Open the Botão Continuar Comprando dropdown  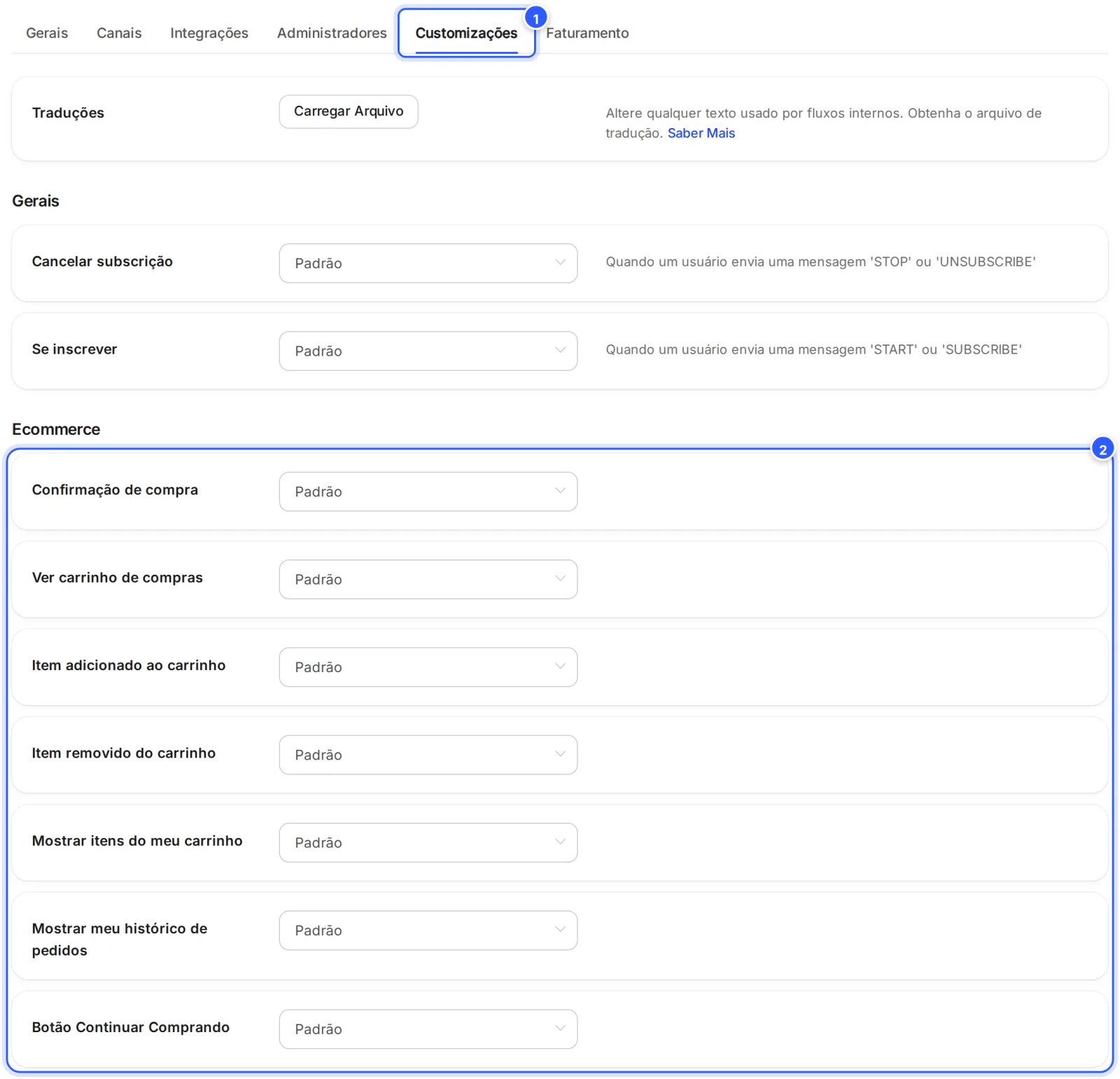point(428,1029)
